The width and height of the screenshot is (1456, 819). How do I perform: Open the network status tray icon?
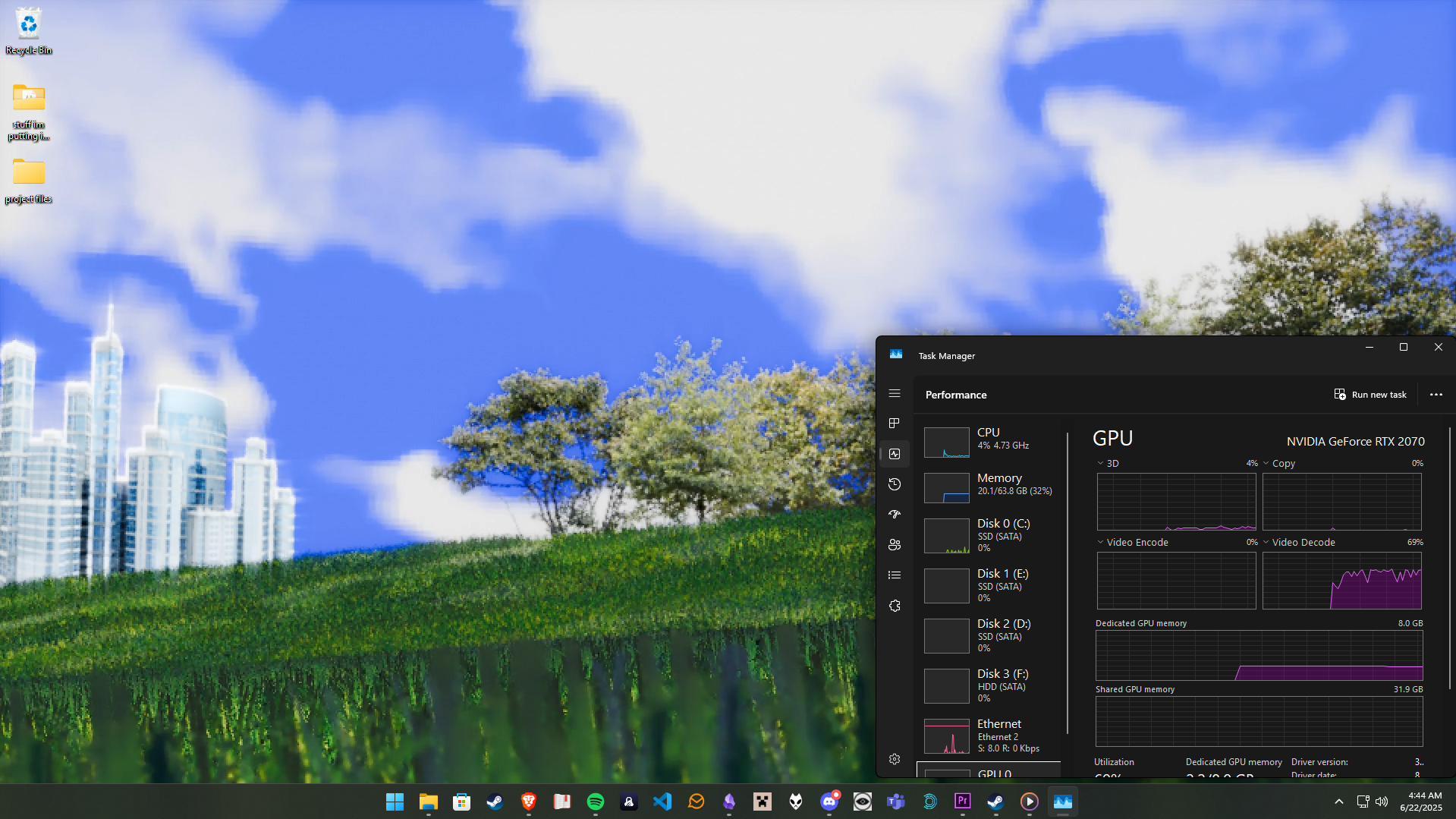1363,802
